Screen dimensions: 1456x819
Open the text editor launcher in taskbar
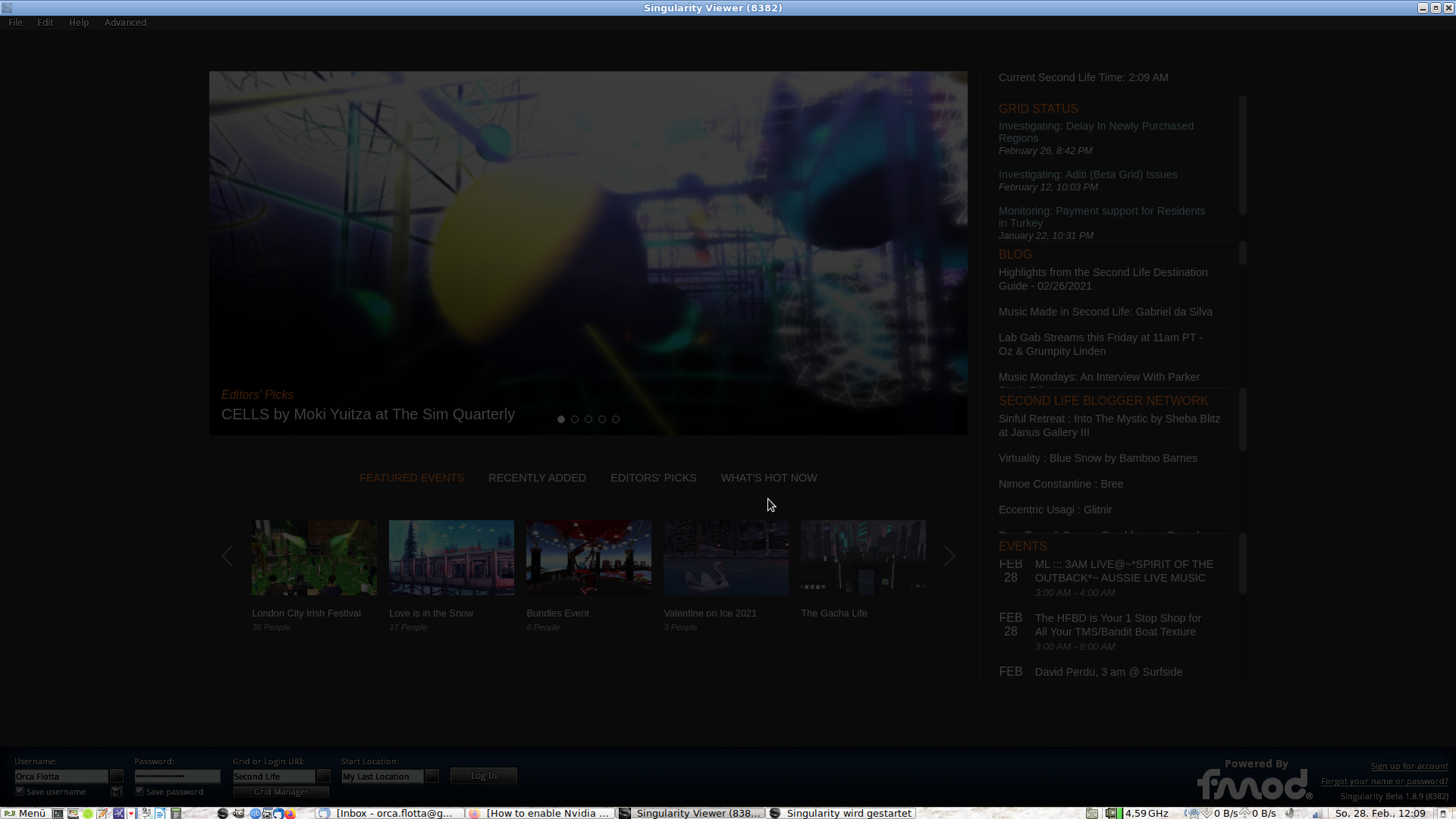[102, 813]
